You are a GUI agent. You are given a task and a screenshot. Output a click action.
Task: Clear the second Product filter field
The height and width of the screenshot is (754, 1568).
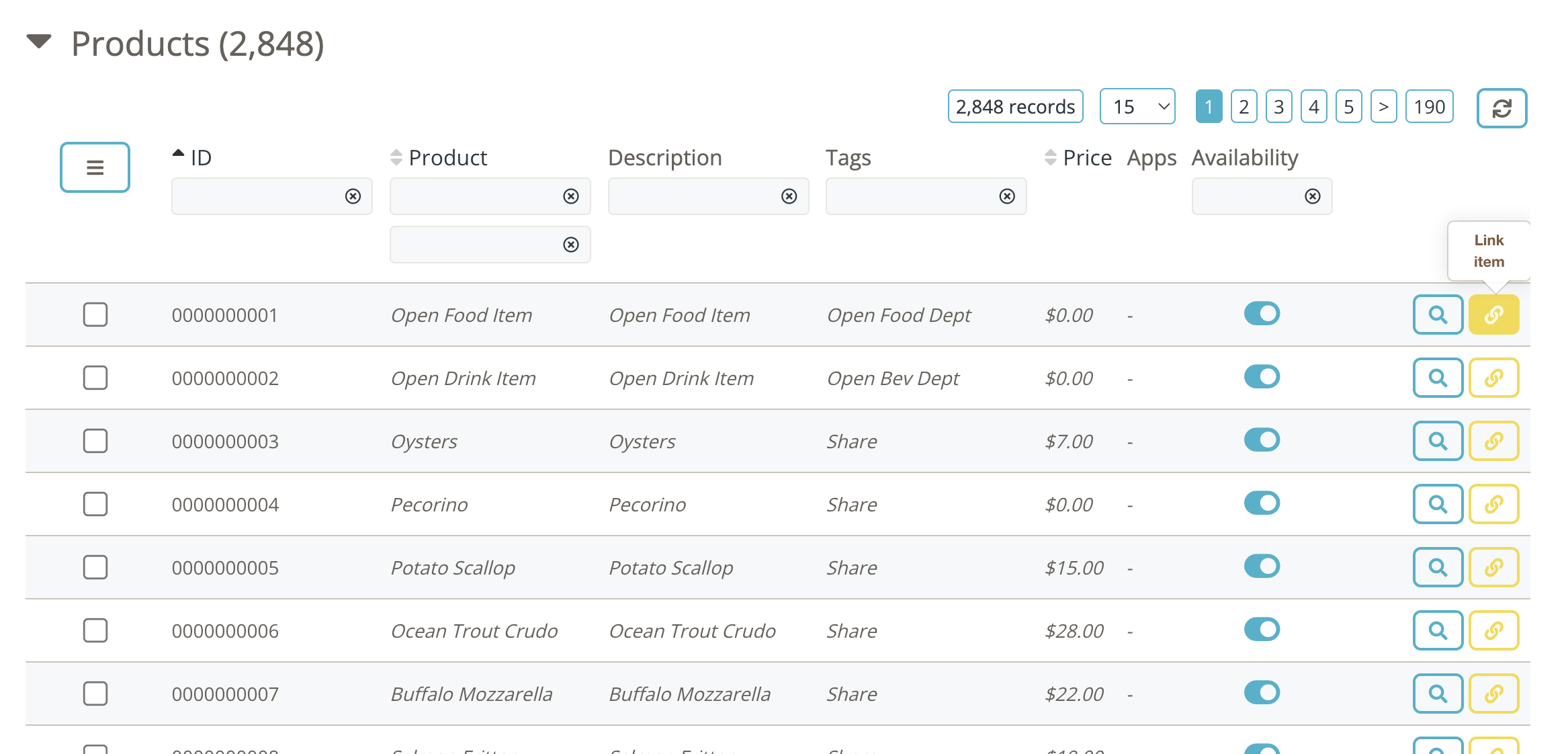(571, 245)
